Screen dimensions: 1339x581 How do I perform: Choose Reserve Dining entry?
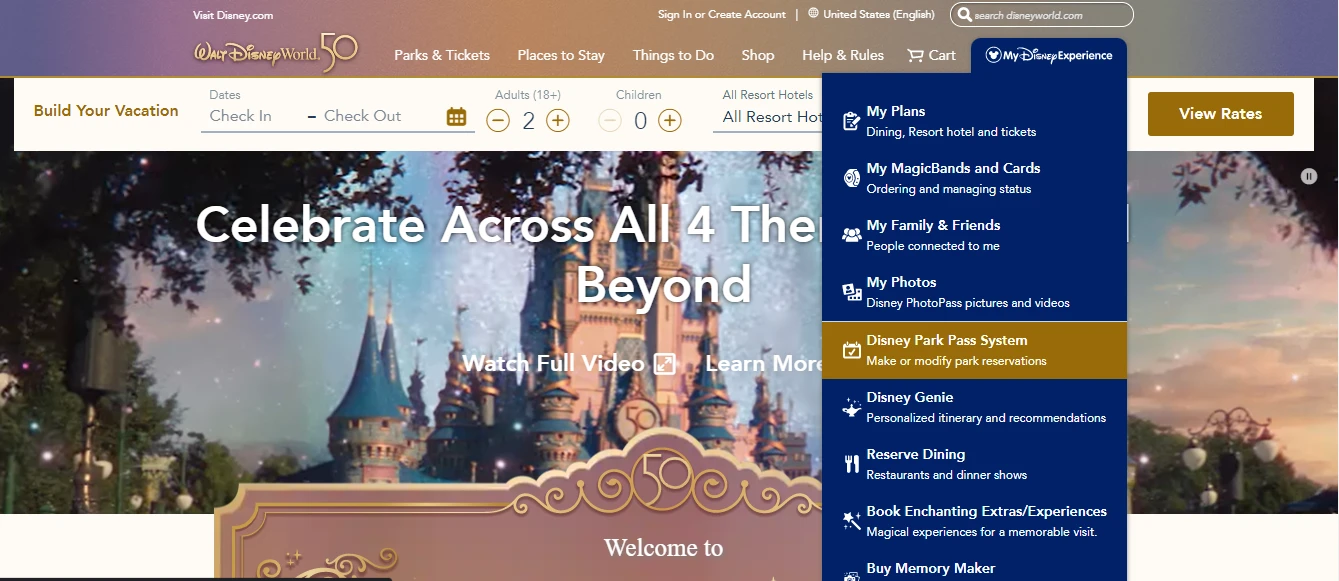pyautogui.click(x=974, y=464)
